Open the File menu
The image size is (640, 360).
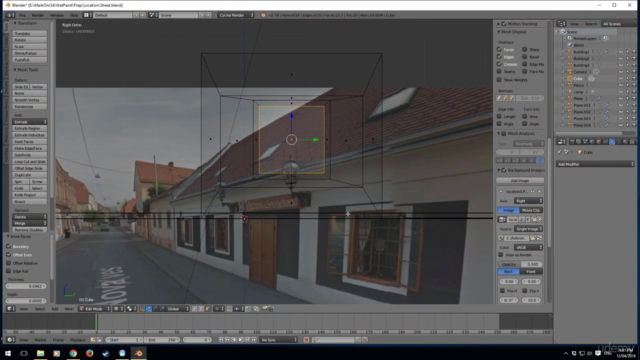pyautogui.click(x=22, y=15)
